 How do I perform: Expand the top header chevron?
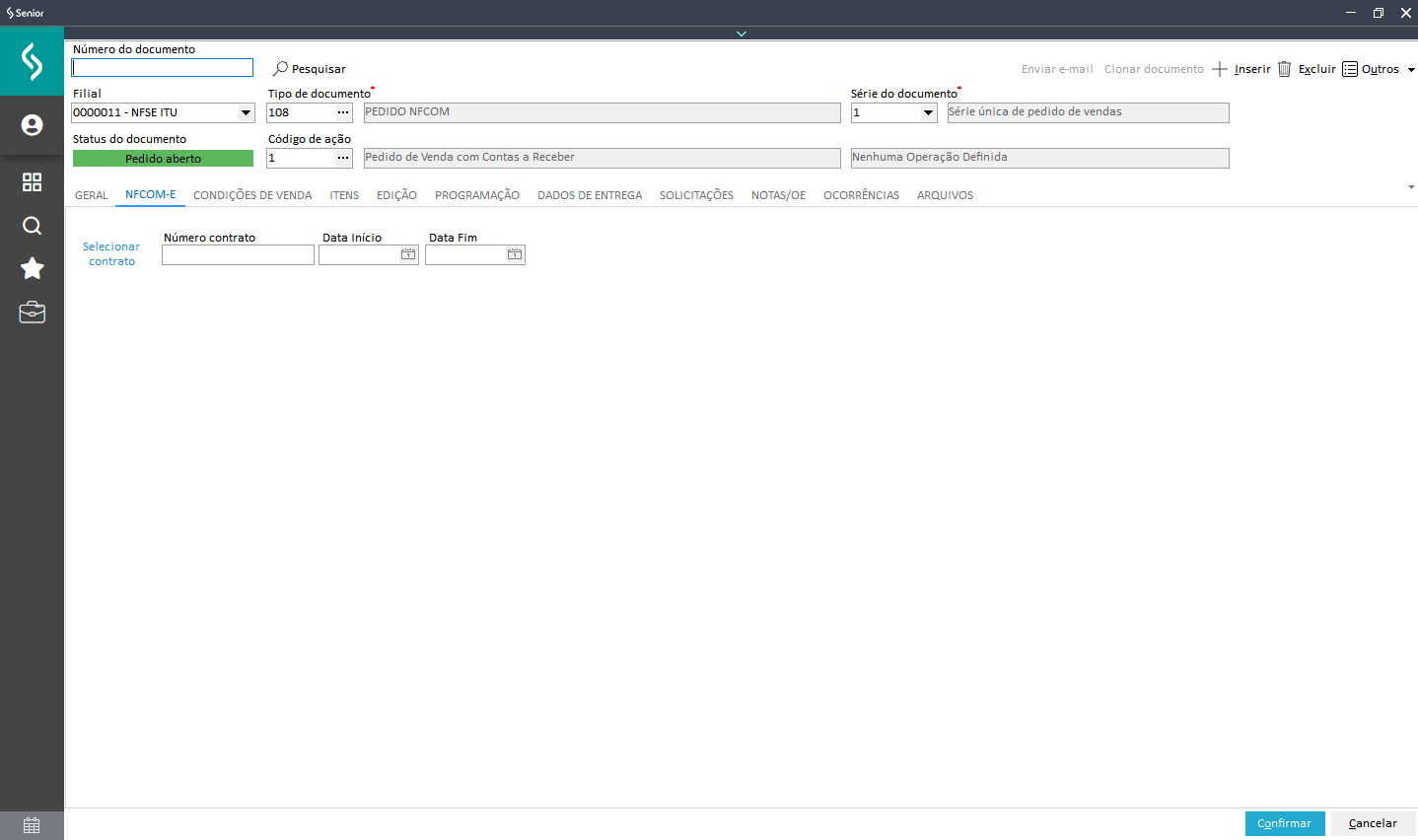742,34
